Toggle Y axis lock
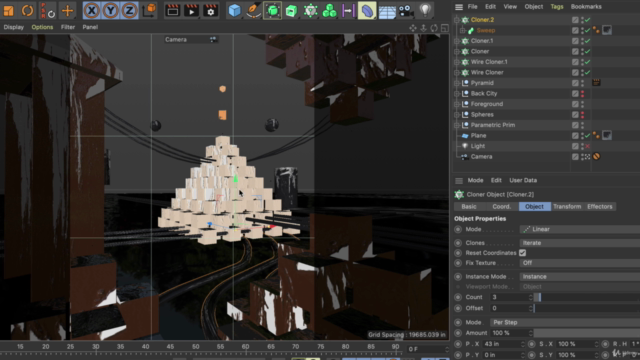640x360 pixels. pyautogui.click(x=111, y=10)
